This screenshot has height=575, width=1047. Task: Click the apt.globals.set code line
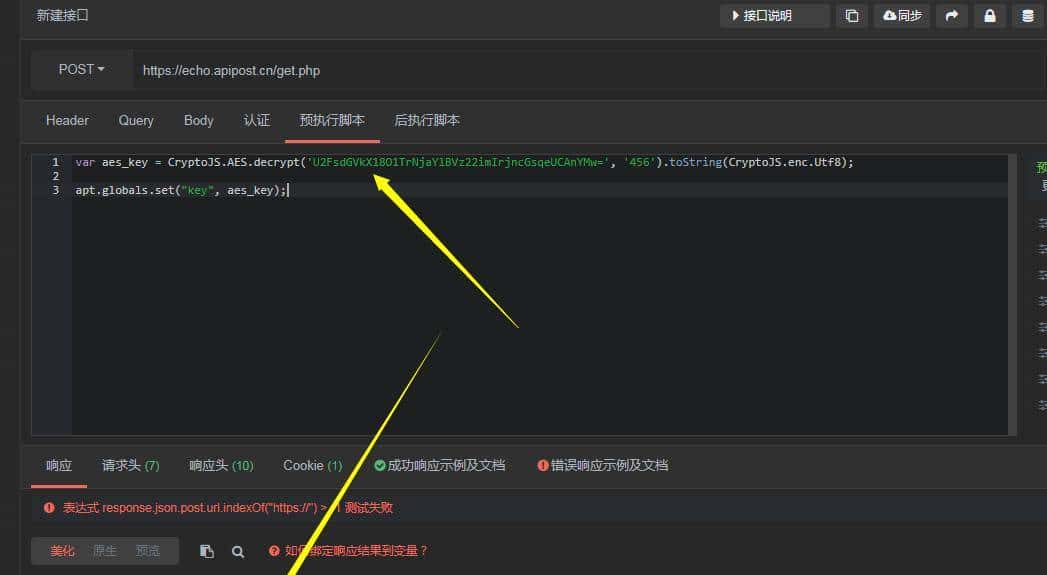(182, 190)
